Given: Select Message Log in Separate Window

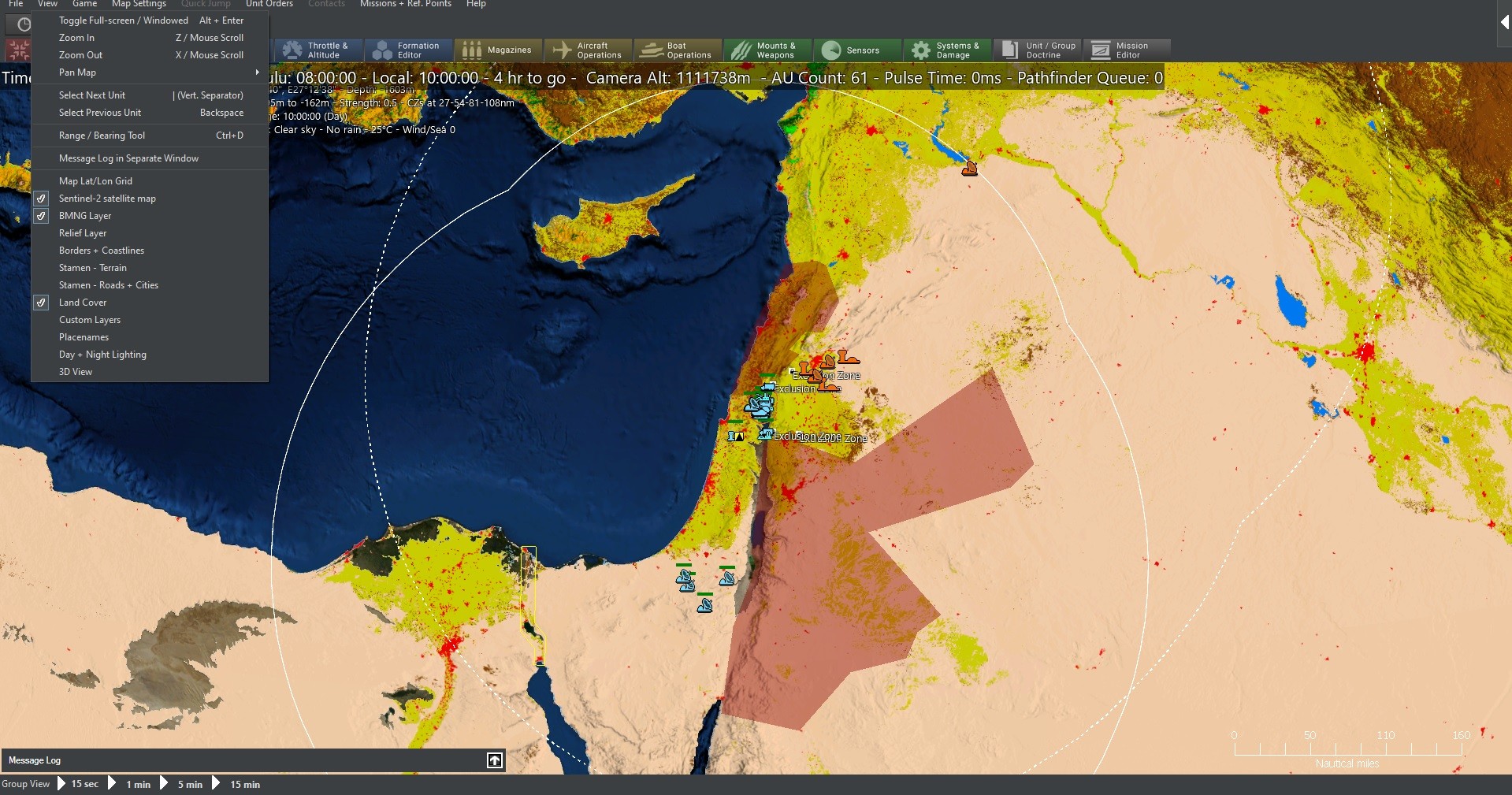Looking at the screenshot, I should pos(128,158).
